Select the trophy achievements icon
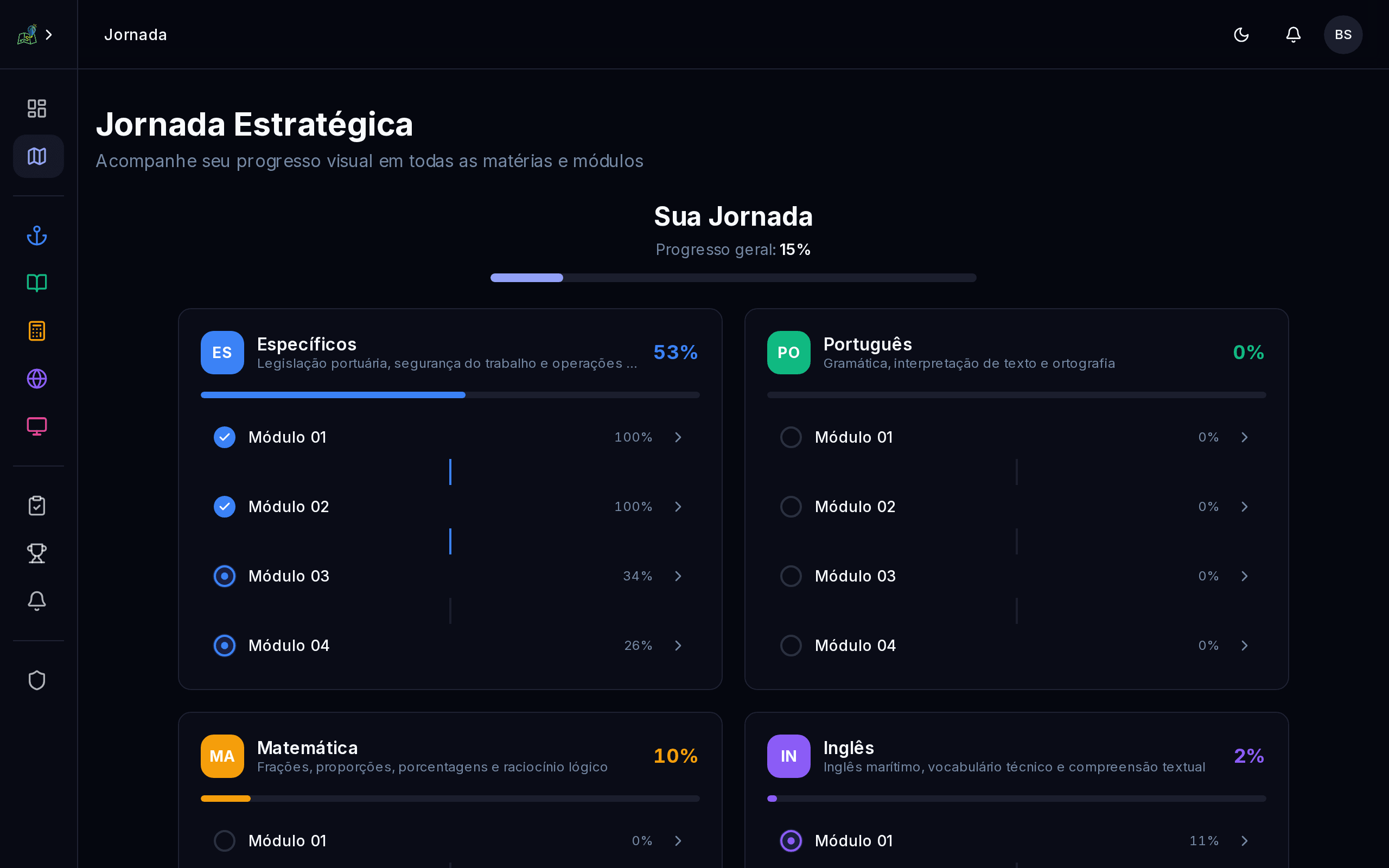 [37, 553]
